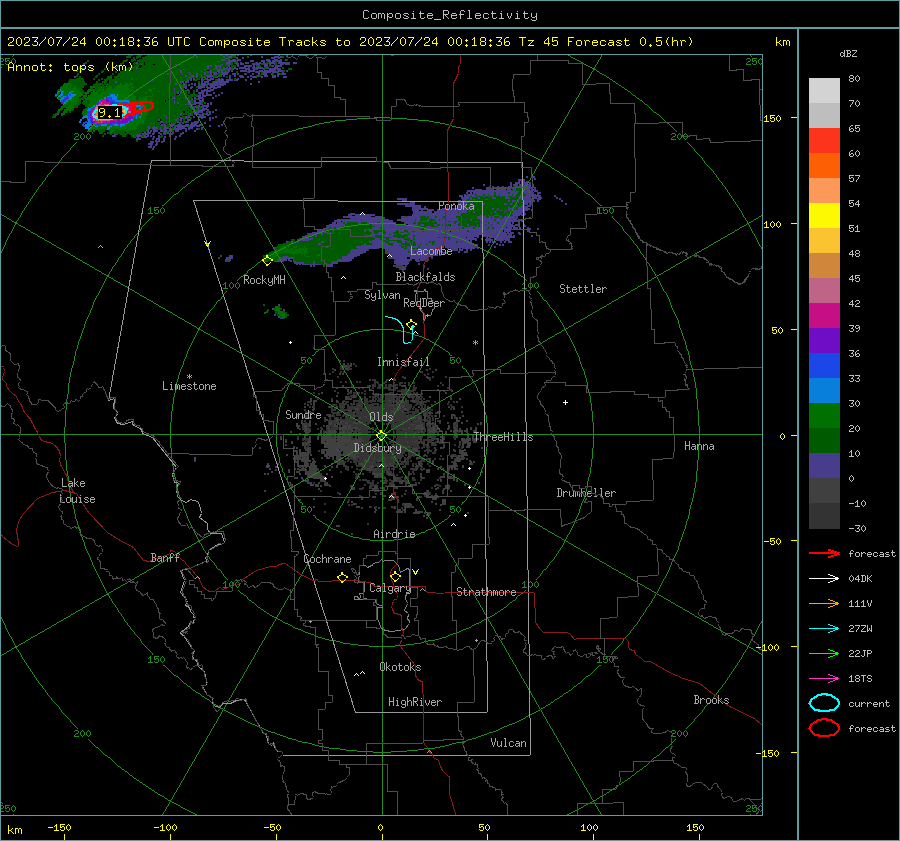Click the Hanna label
Screen dimensions: 900x841
tap(699, 446)
